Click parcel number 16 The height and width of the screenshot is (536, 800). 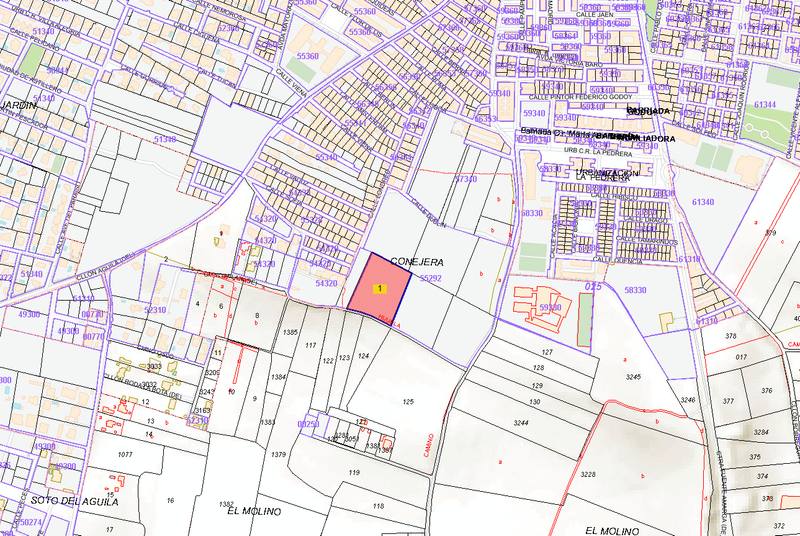point(170,500)
